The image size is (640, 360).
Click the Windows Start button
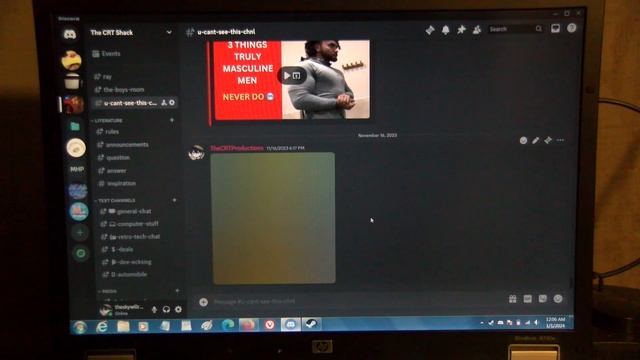[x=80, y=327]
